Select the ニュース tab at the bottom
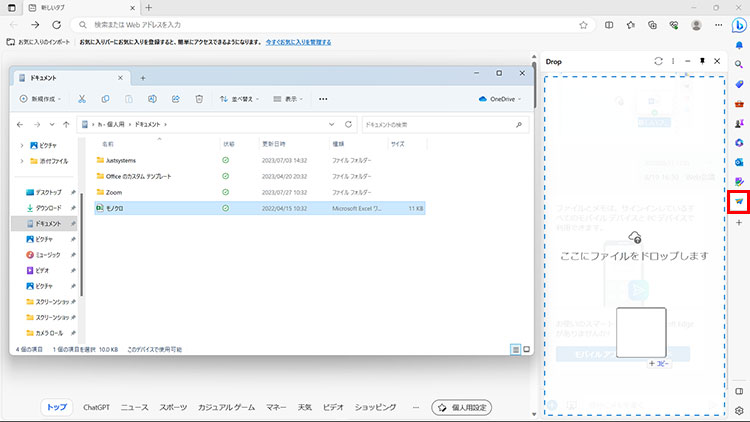This screenshot has height=422, width=750. 134,407
